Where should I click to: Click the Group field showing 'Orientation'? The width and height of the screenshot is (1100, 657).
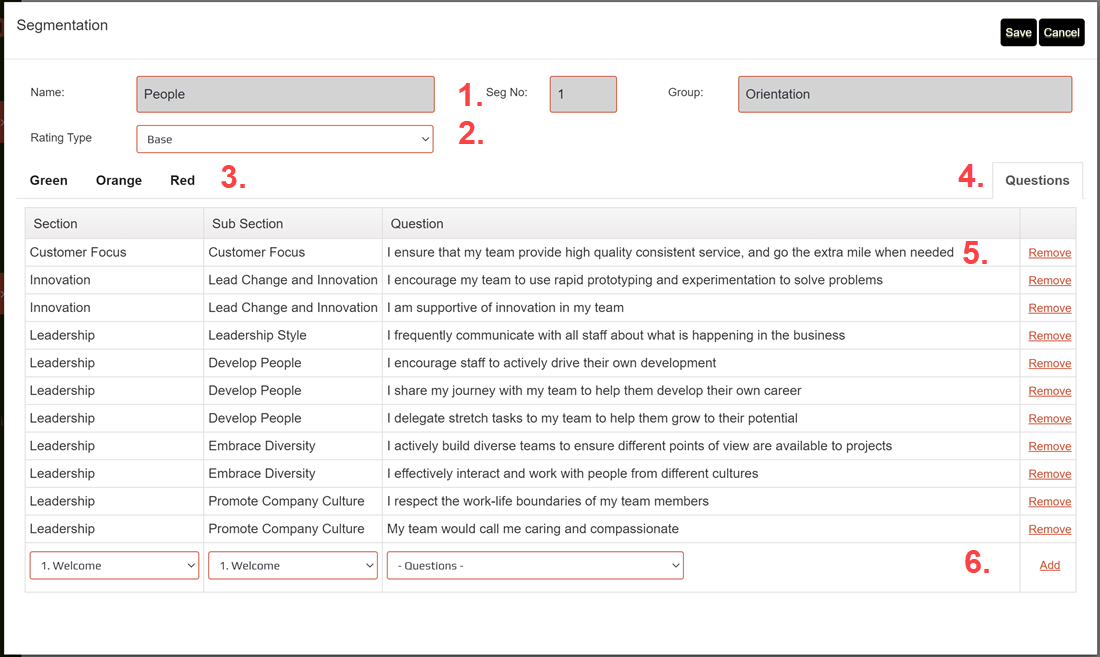pyautogui.click(x=904, y=93)
